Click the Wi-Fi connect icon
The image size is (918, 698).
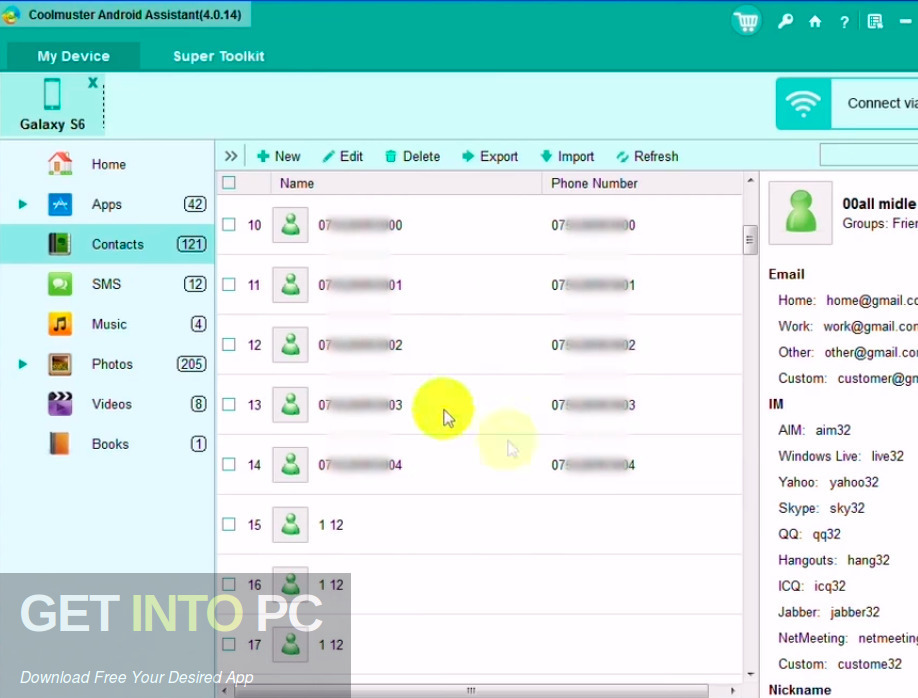(803, 104)
